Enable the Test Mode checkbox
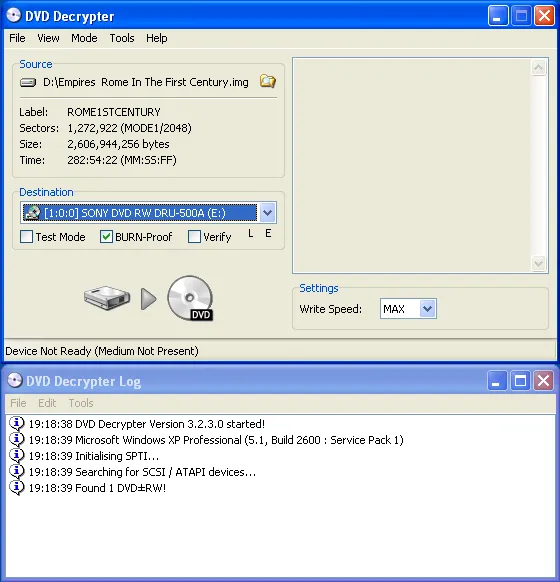 point(26,236)
